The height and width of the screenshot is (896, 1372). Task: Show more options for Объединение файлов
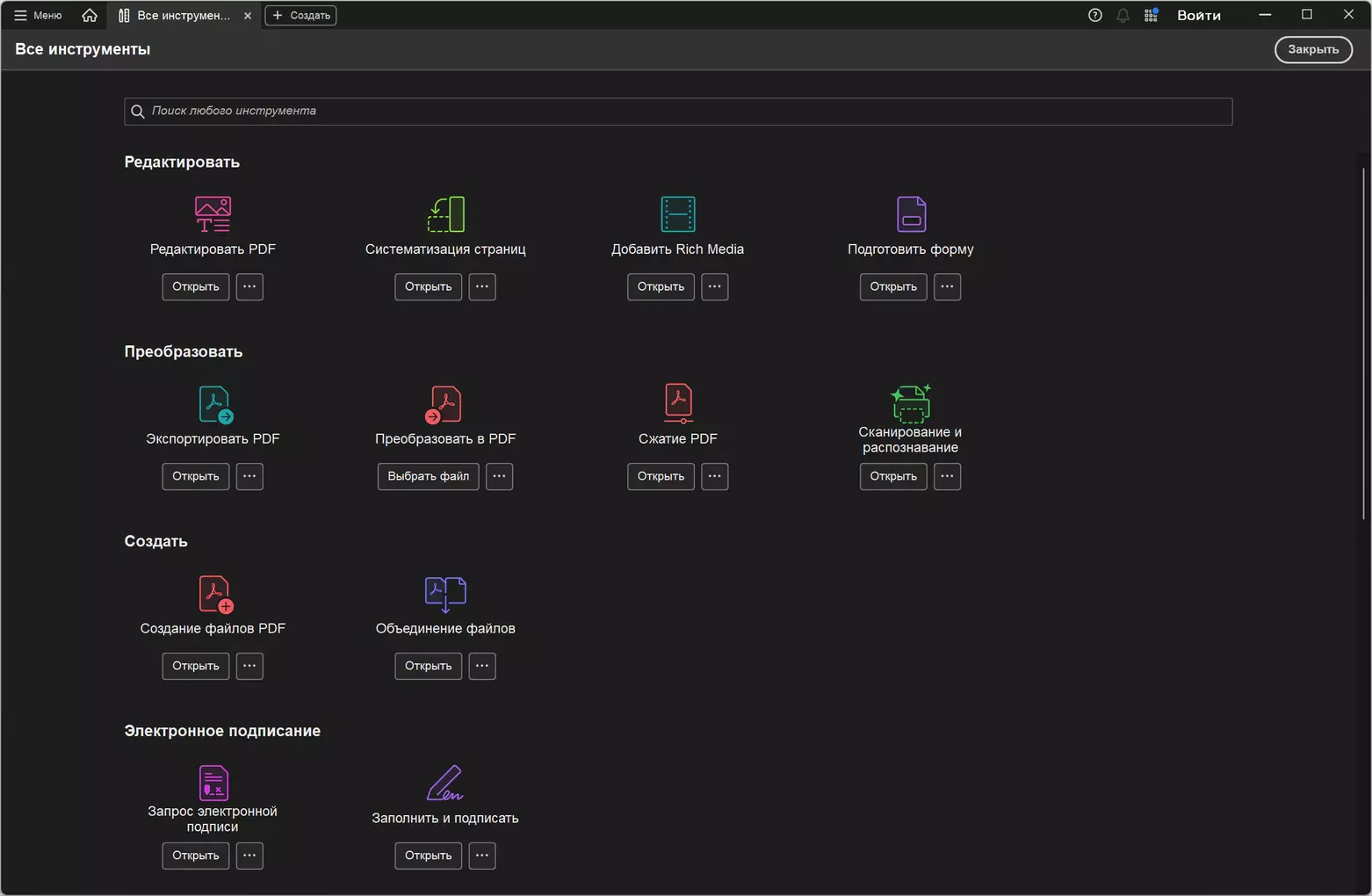click(x=482, y=666)
